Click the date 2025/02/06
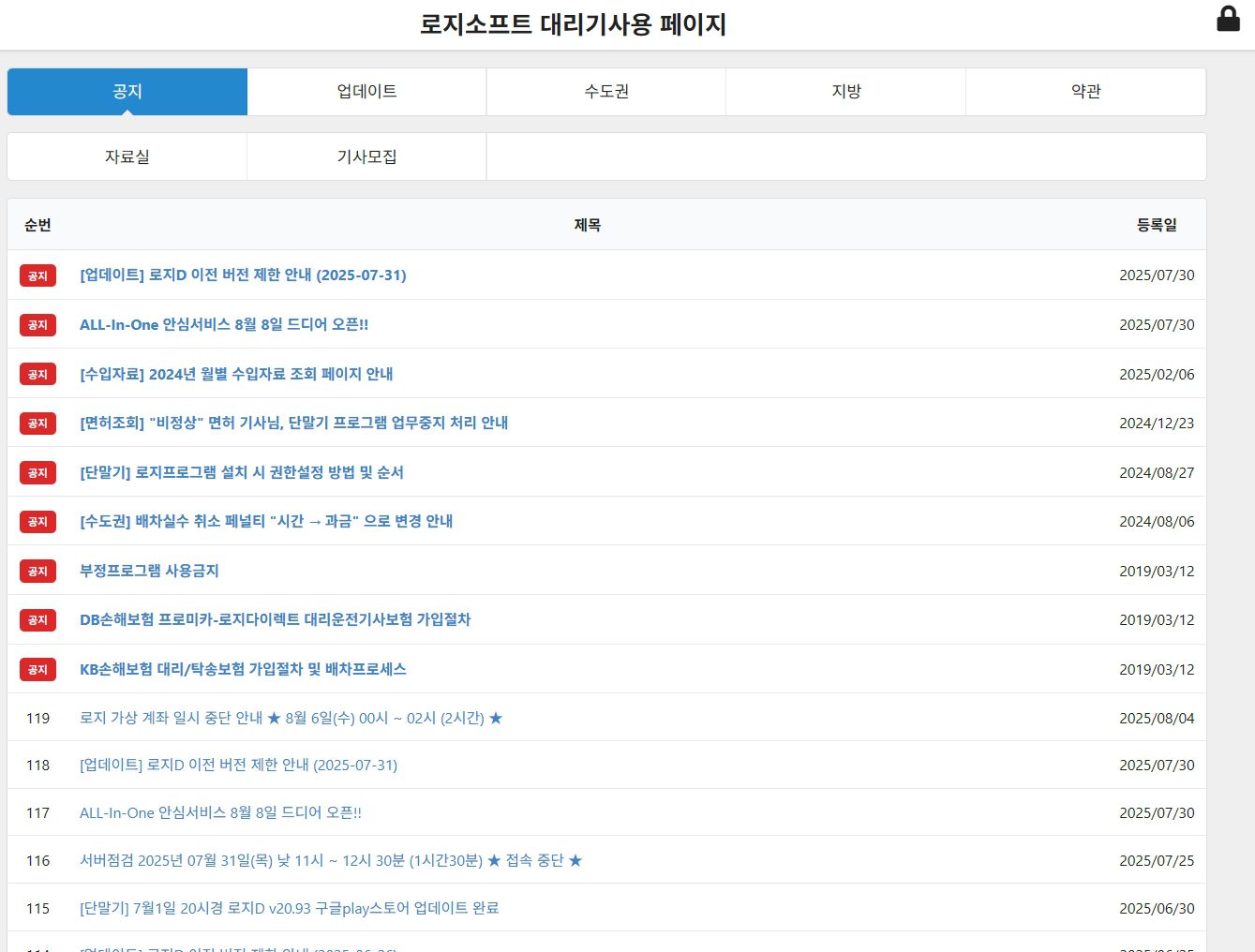The width and height of the screenshot is (1255, 952). 1157,374
